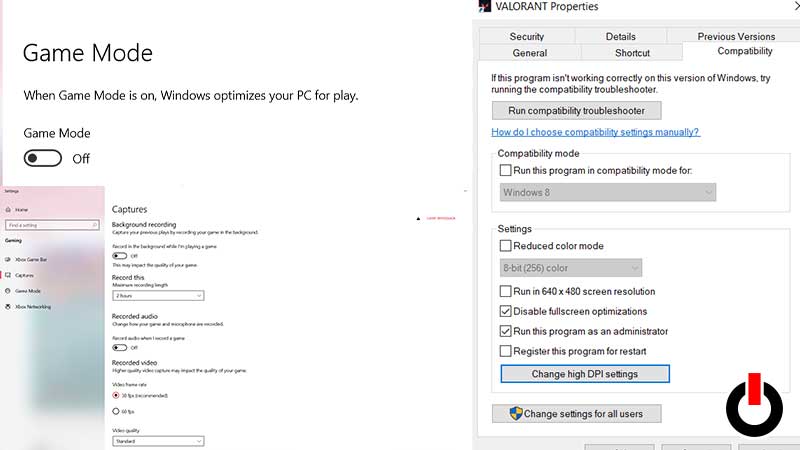Check Run this program in compatibility mode
Screen dimensions: 800x450
[506, 170]
